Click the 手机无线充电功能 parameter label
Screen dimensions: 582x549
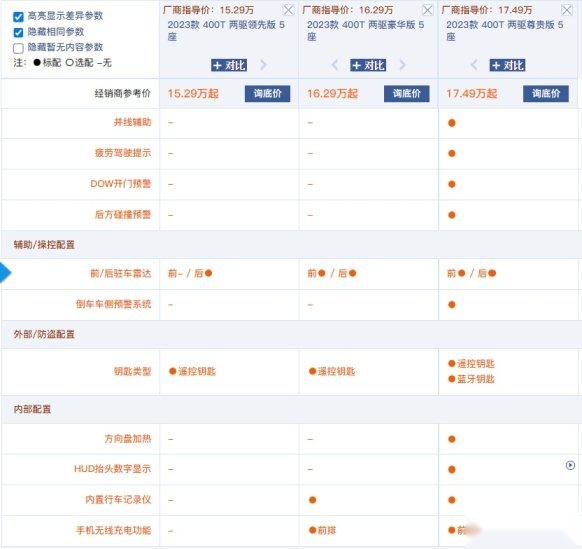(114, 530)
